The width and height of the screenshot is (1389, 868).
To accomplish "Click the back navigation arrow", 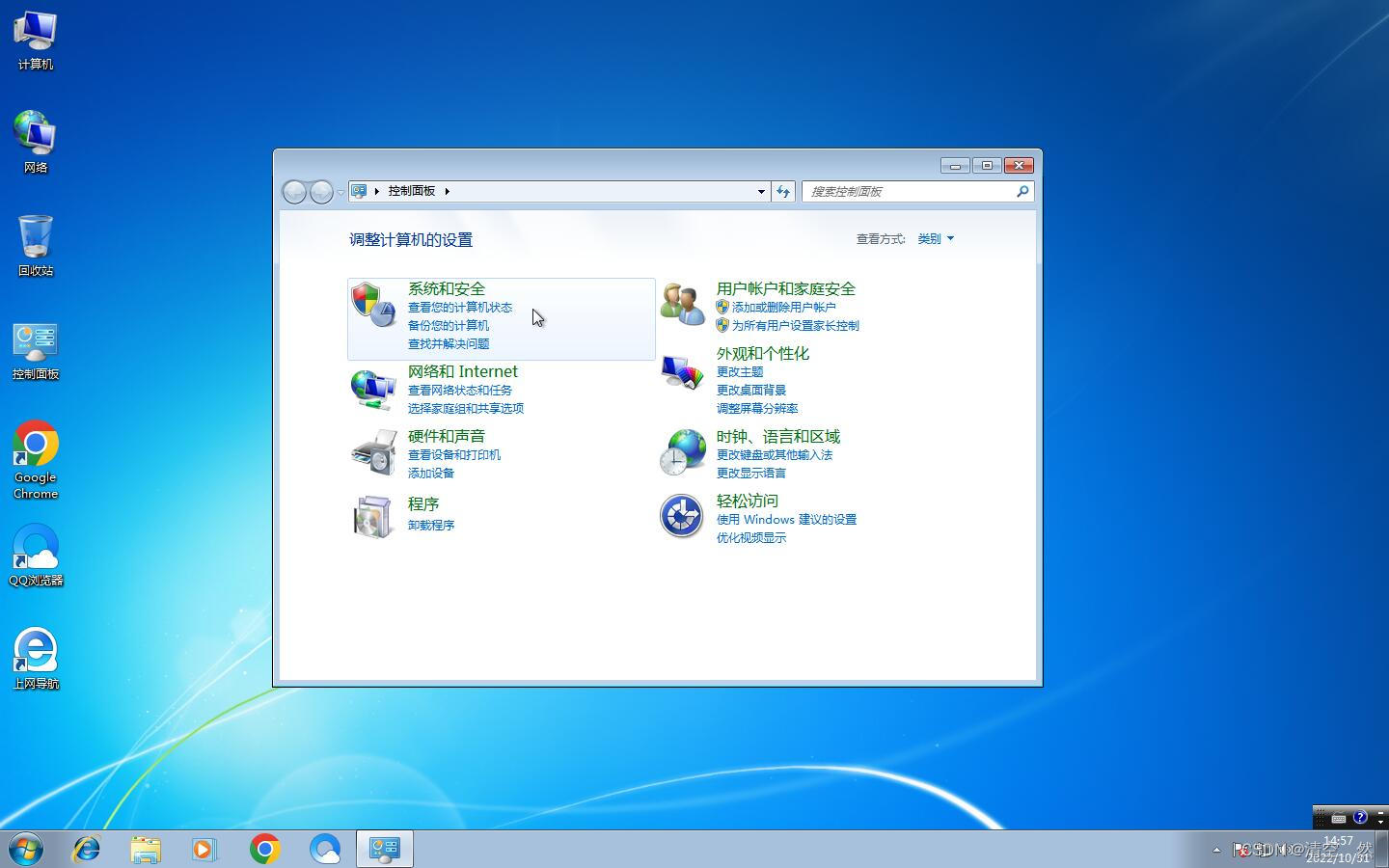I will pos(294,192).
